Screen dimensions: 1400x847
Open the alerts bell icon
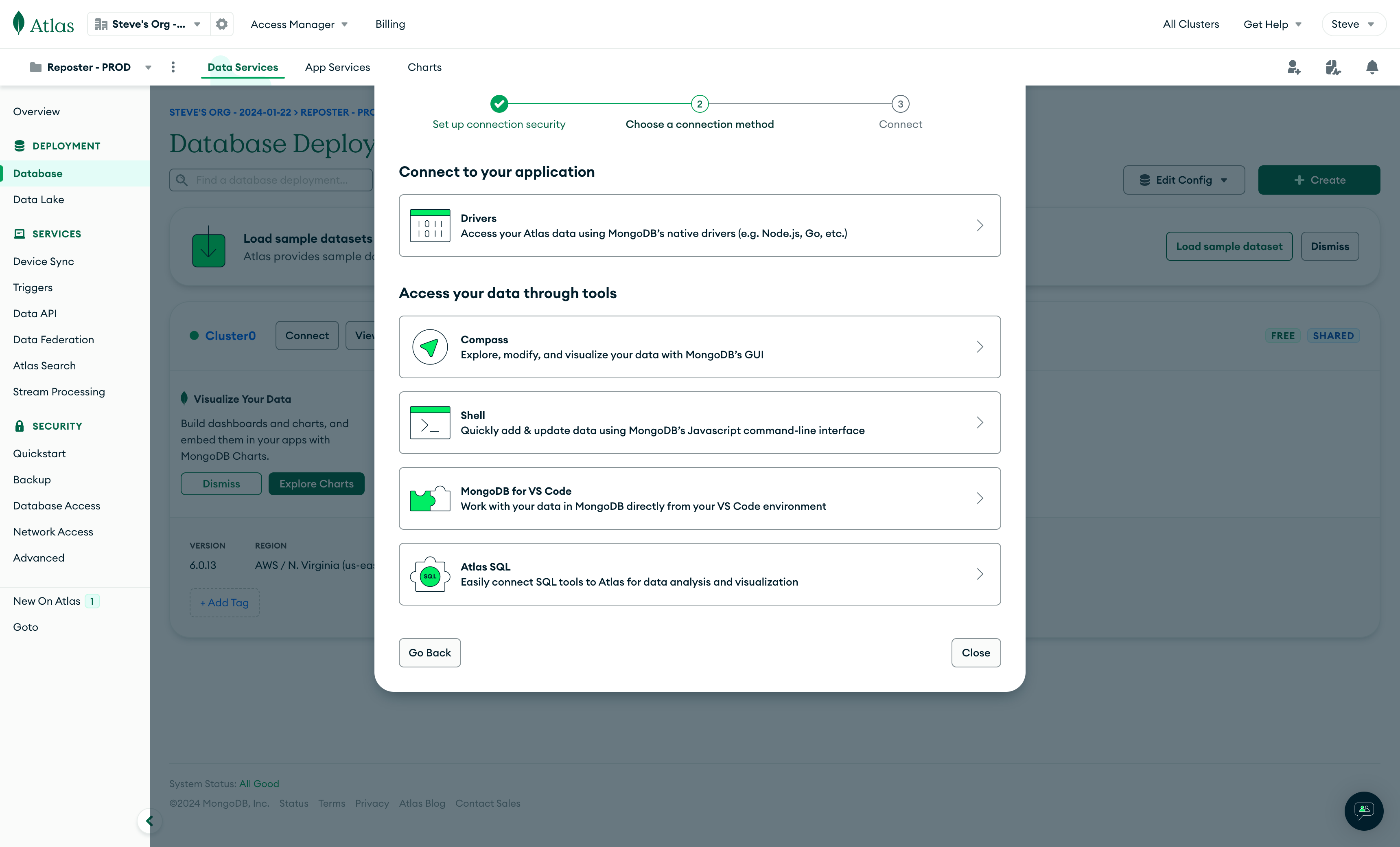[1372, 67]
